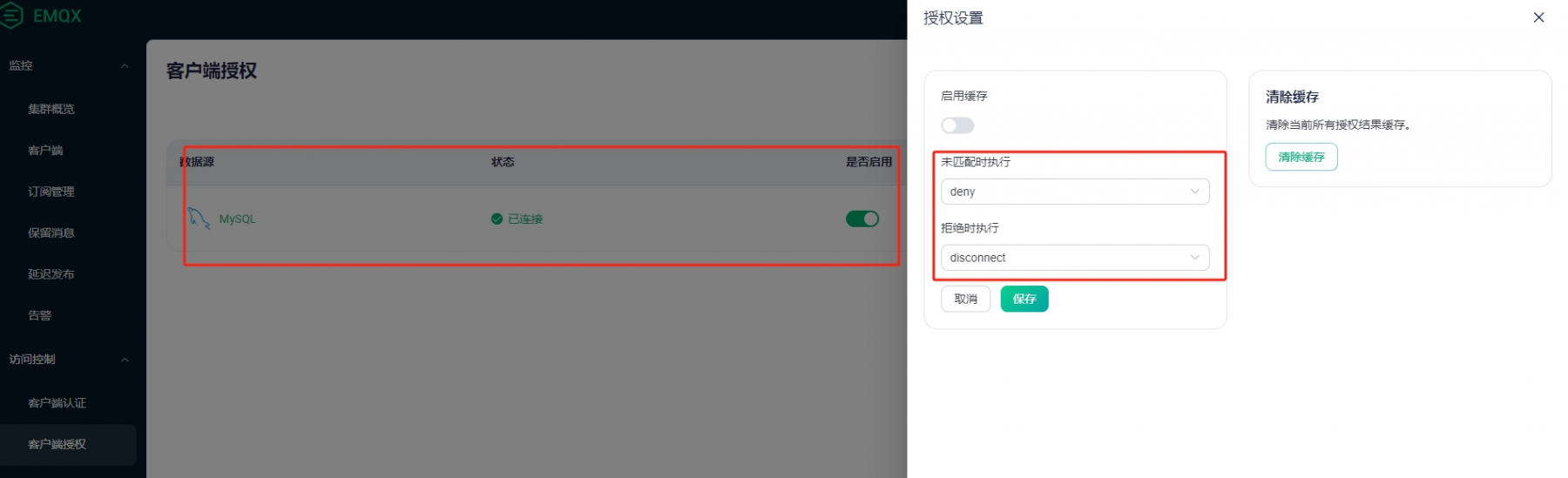Click the 取消 button

pyautogui.click(x=966, y=299)
